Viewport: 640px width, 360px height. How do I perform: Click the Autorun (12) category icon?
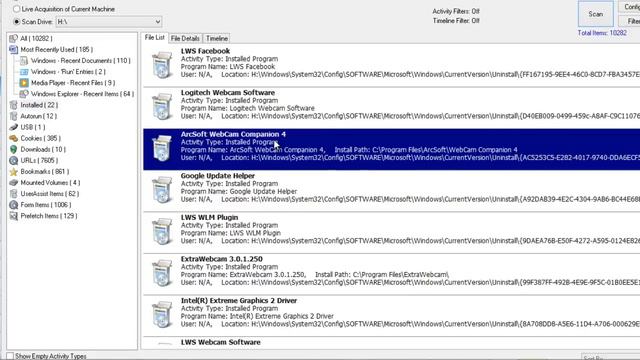(13, 116)
